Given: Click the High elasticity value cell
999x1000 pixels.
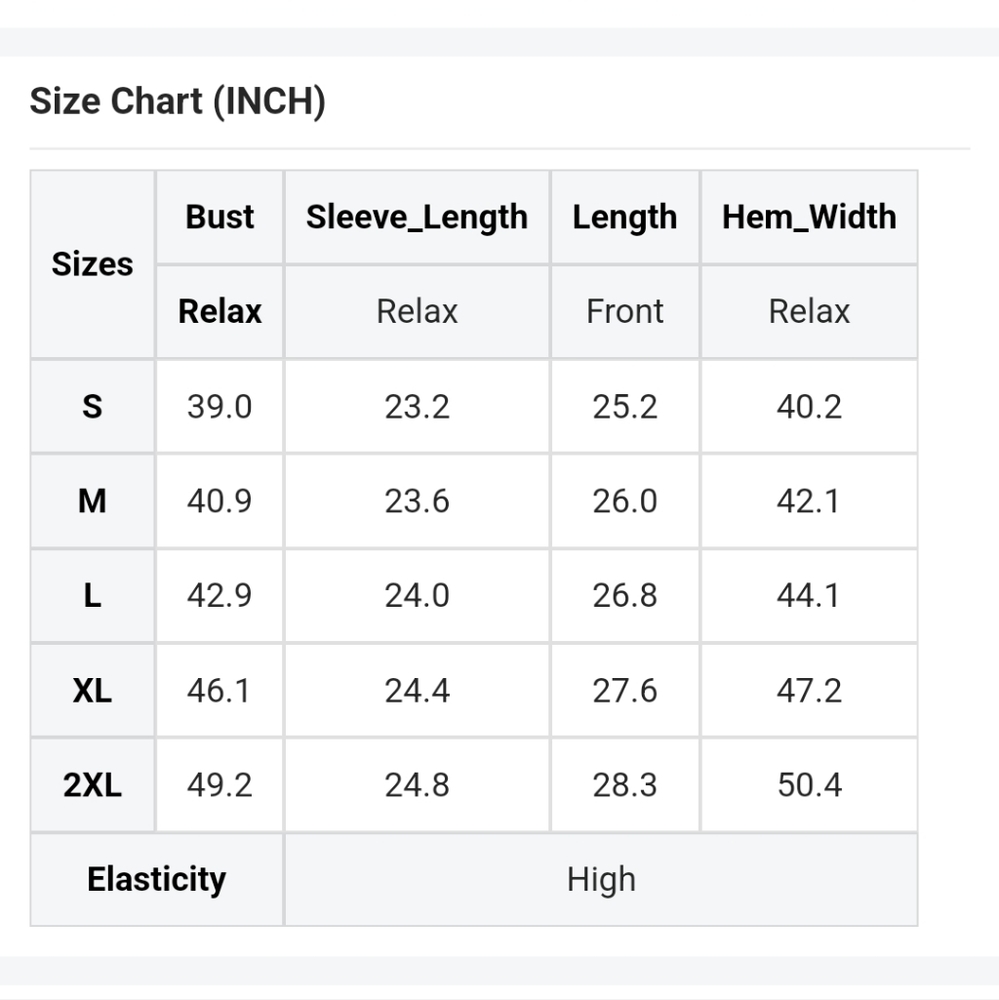Looking at the screenshot, I should point(600,879).
